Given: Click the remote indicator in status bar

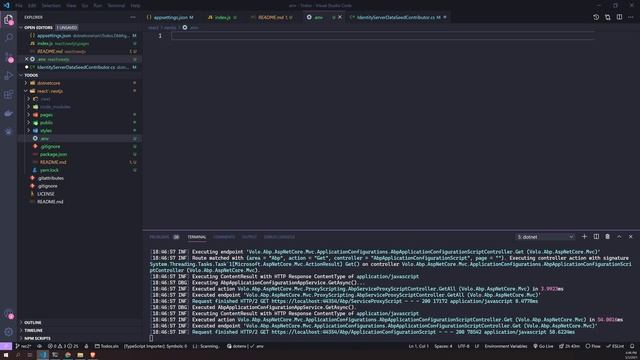Looking at the screenshot, I should coord(6,346).
